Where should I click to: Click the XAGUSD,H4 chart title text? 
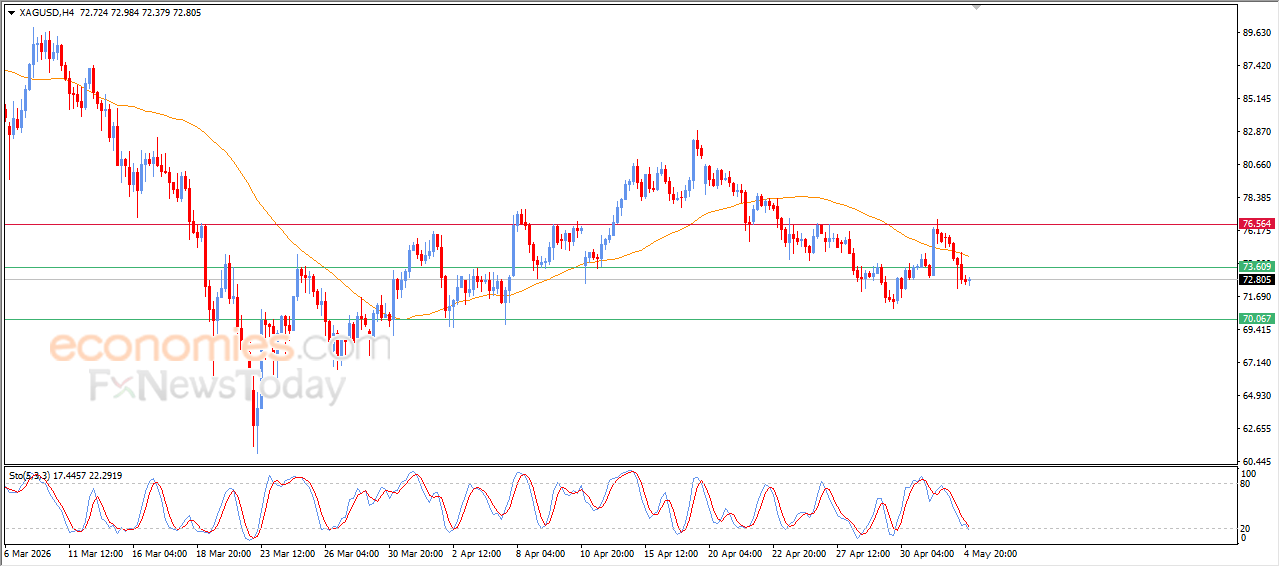pos(46,13)
